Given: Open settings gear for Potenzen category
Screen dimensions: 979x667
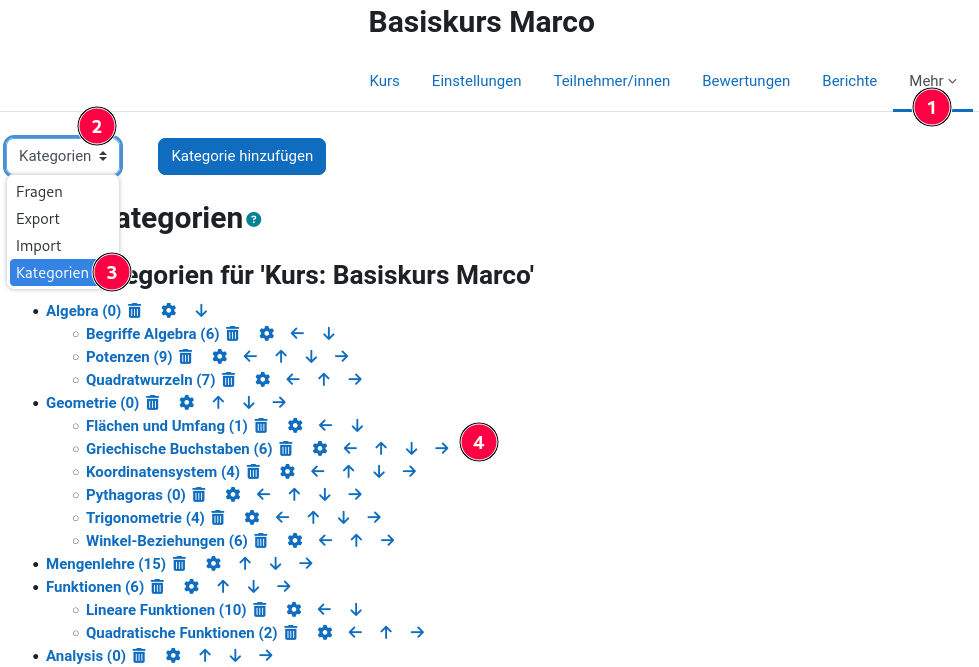Looking at the screenshot, I should (220, 357).
